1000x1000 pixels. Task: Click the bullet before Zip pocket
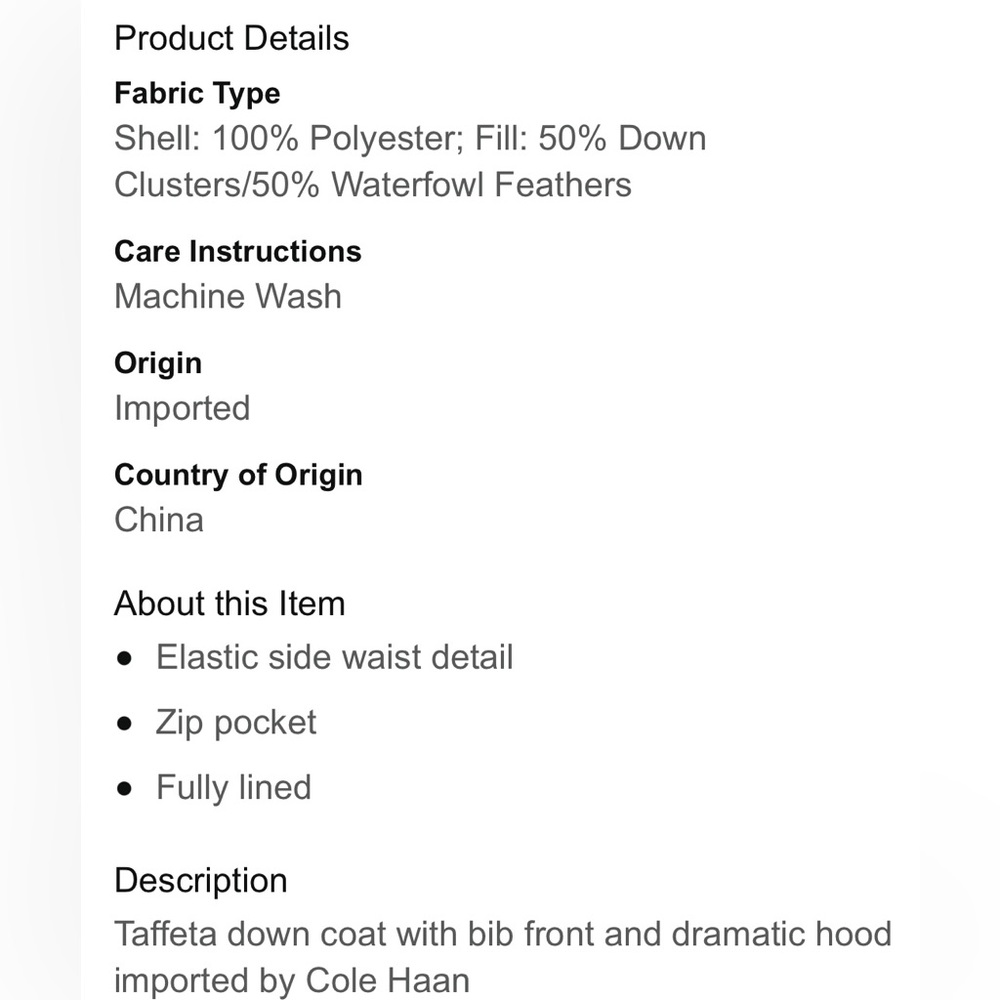point(124,724)
